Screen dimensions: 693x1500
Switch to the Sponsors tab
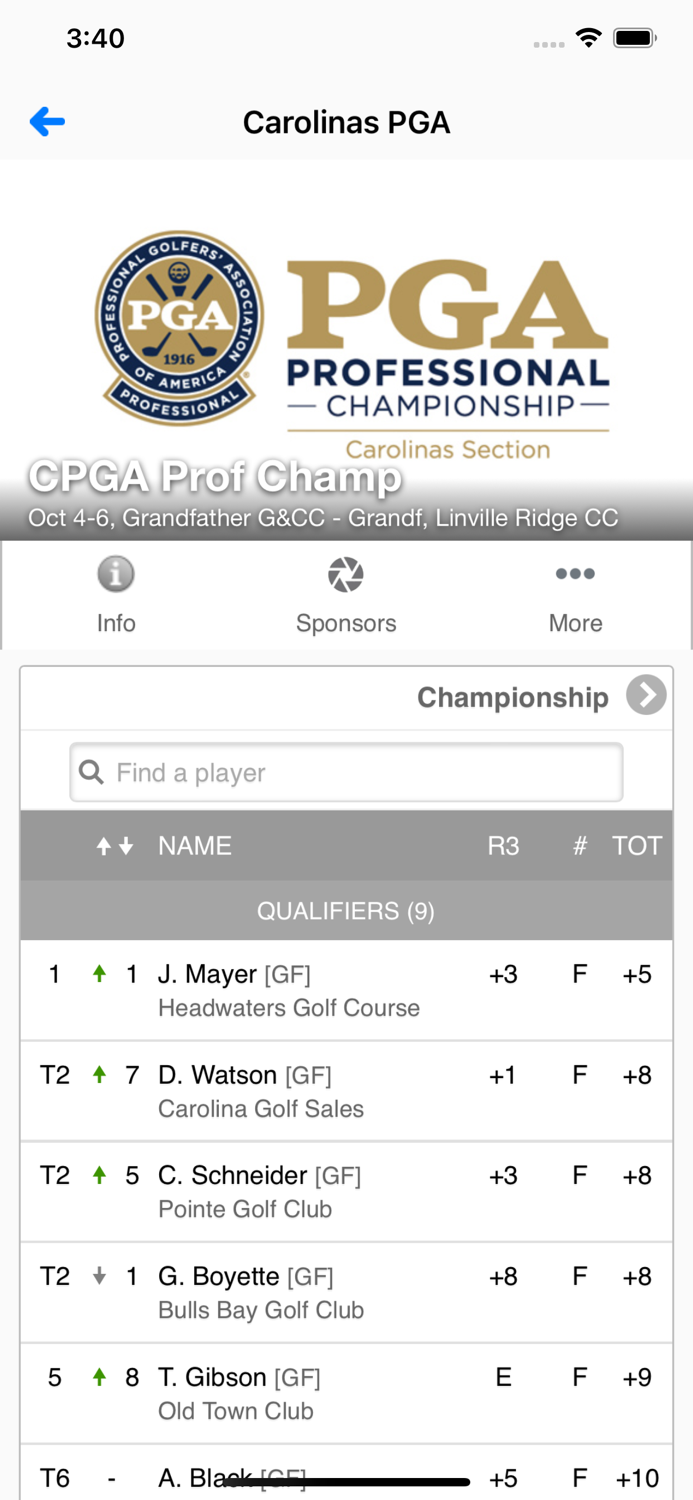346,595
